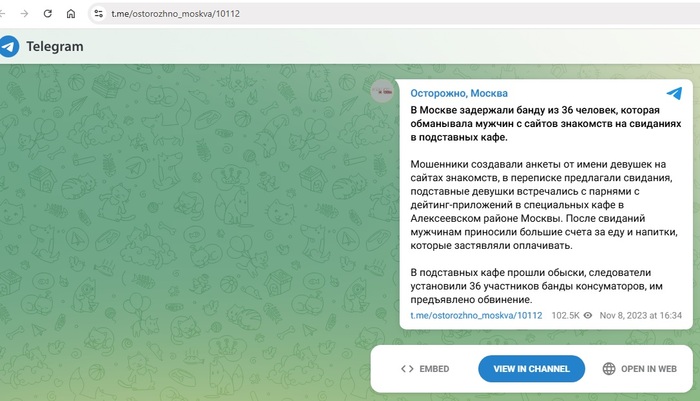
Task: Open the t.me/ostorozhno_moskva/10112 post link
Action: tap(476, 315)
